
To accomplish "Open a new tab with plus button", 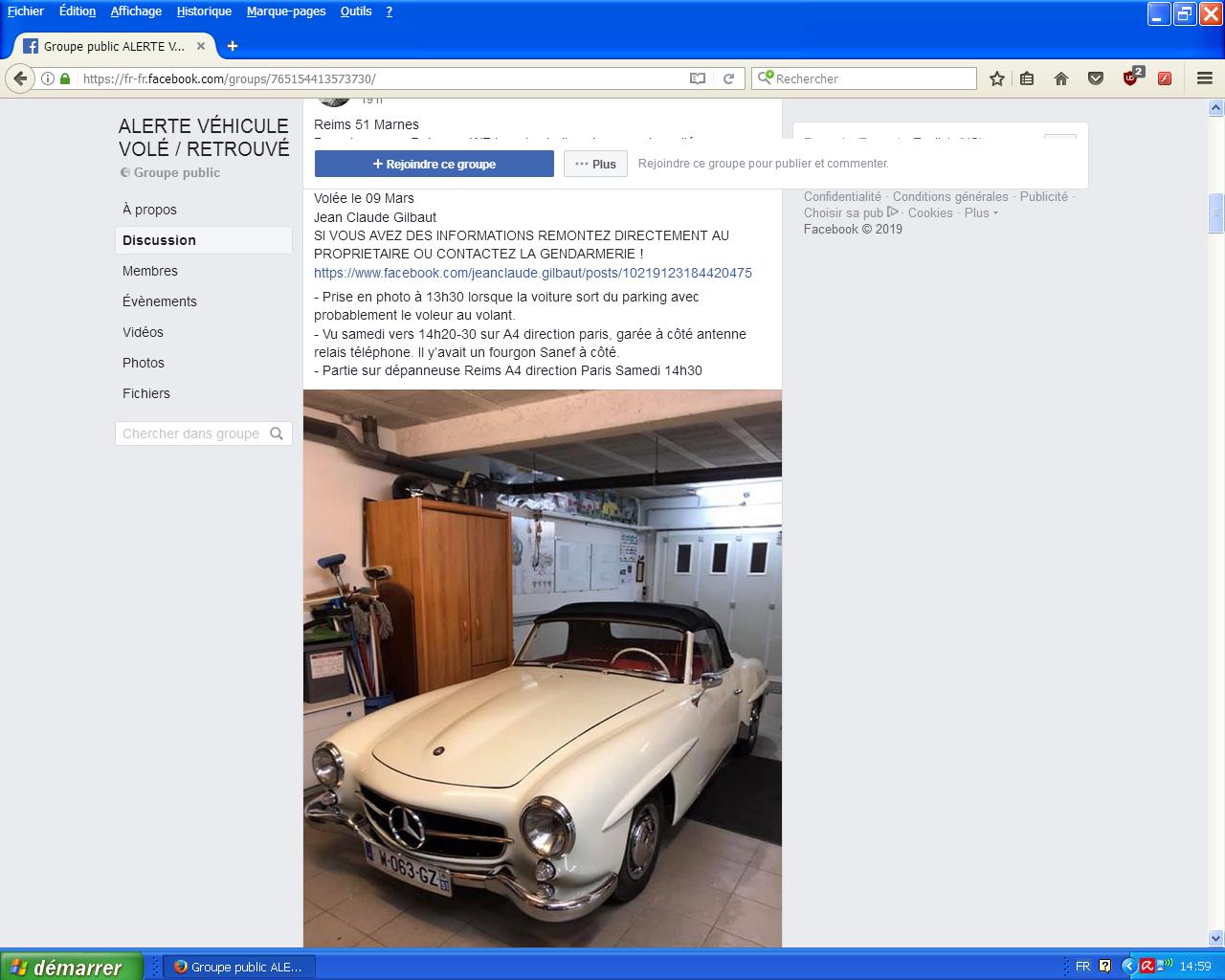I will (232, 46).
